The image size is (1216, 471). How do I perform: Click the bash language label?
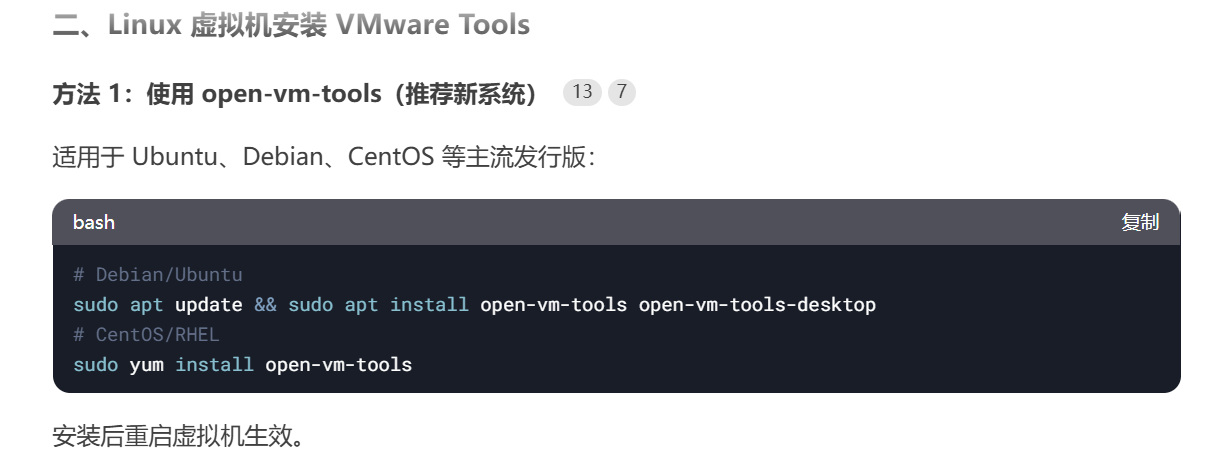(x=94, y=222)
